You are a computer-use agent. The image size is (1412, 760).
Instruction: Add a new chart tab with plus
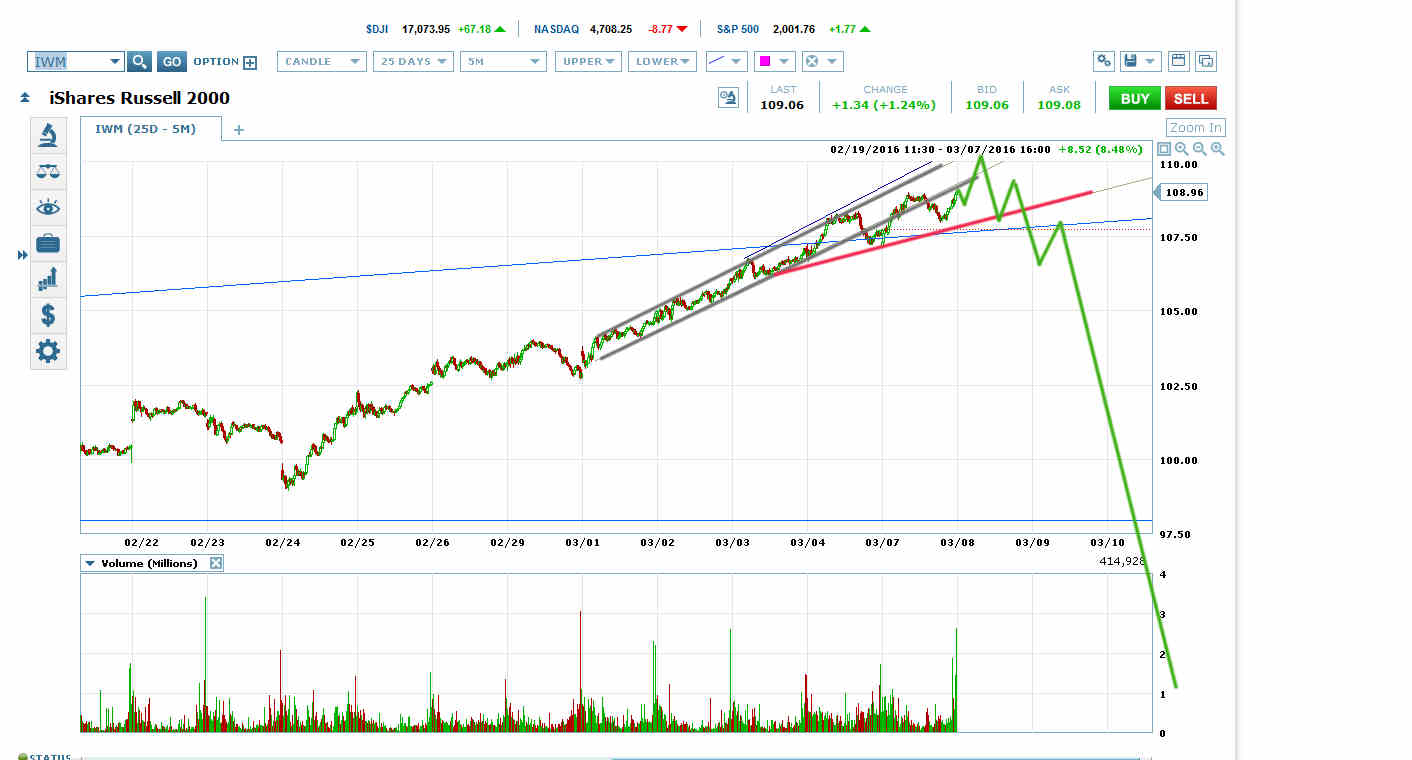click(x=239, y=129)
